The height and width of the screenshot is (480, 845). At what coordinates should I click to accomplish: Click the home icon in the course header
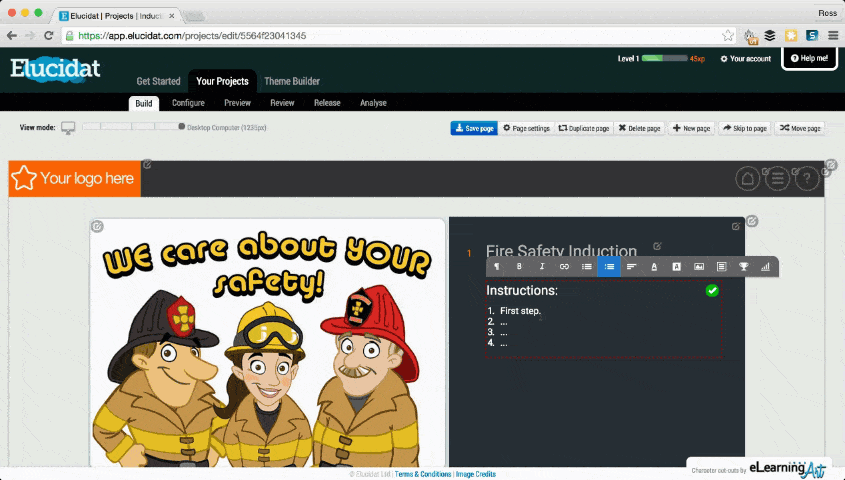747,178
